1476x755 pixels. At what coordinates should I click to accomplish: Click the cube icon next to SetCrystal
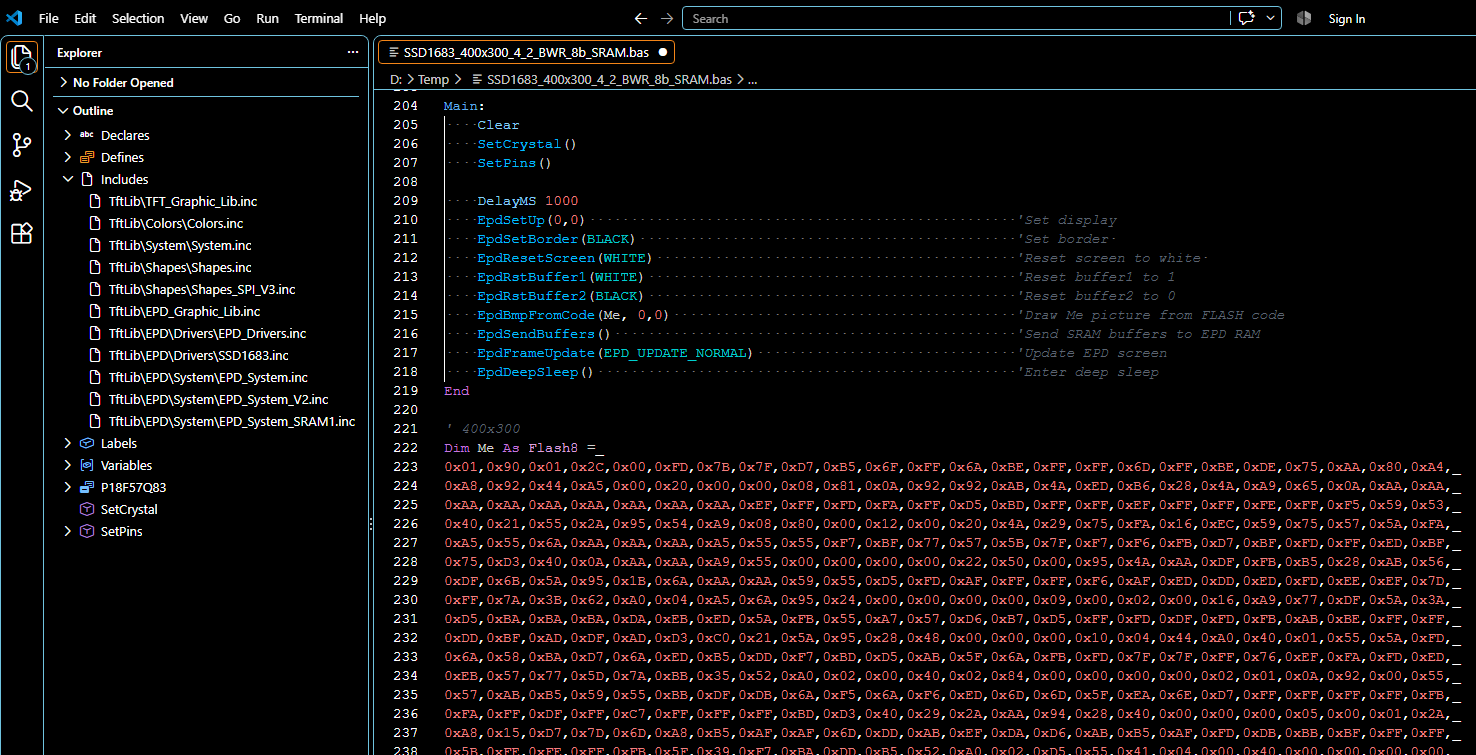tap(87, 509)
